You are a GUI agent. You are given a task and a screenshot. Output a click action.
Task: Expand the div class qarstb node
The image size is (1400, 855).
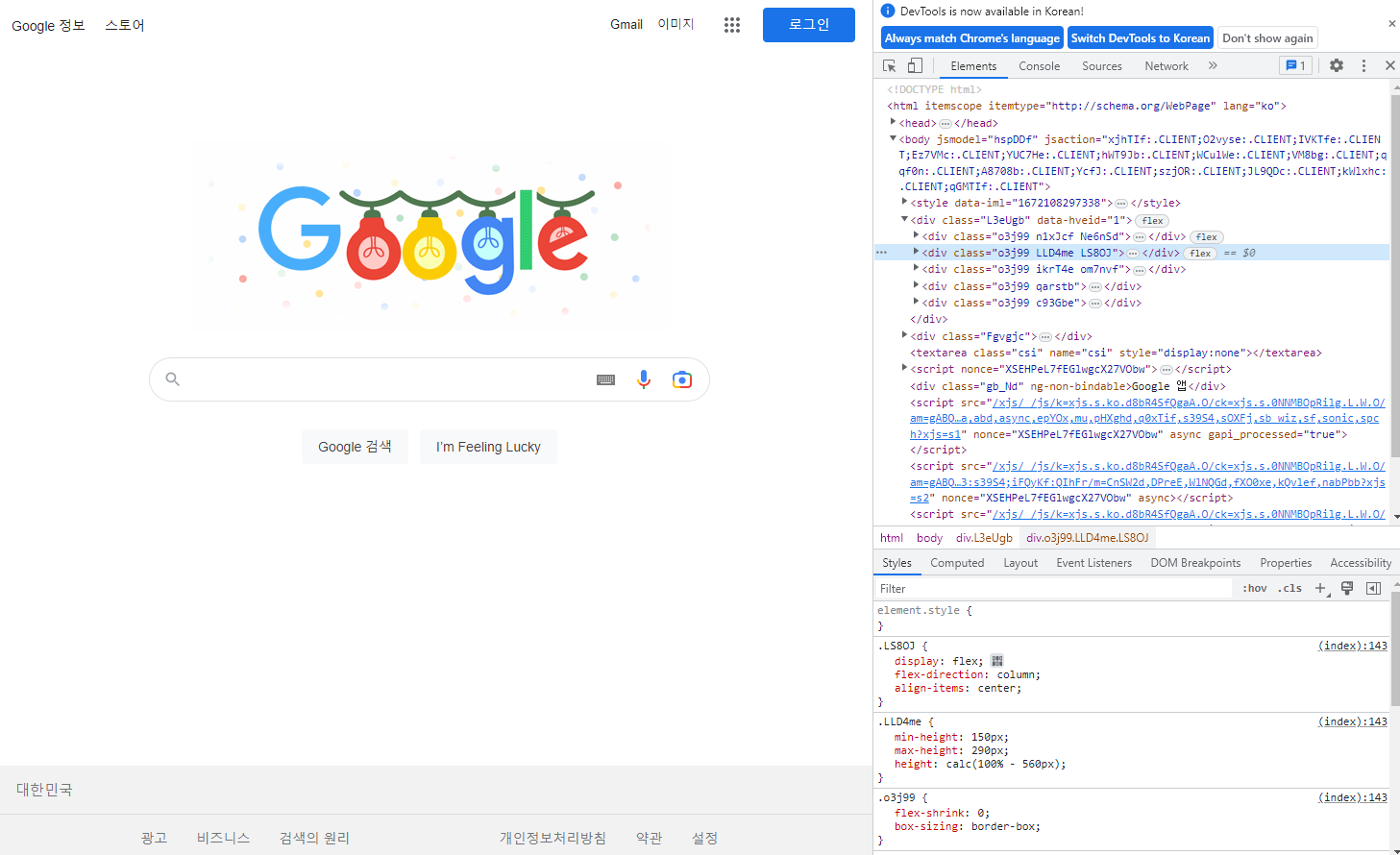tap(916, 285)
